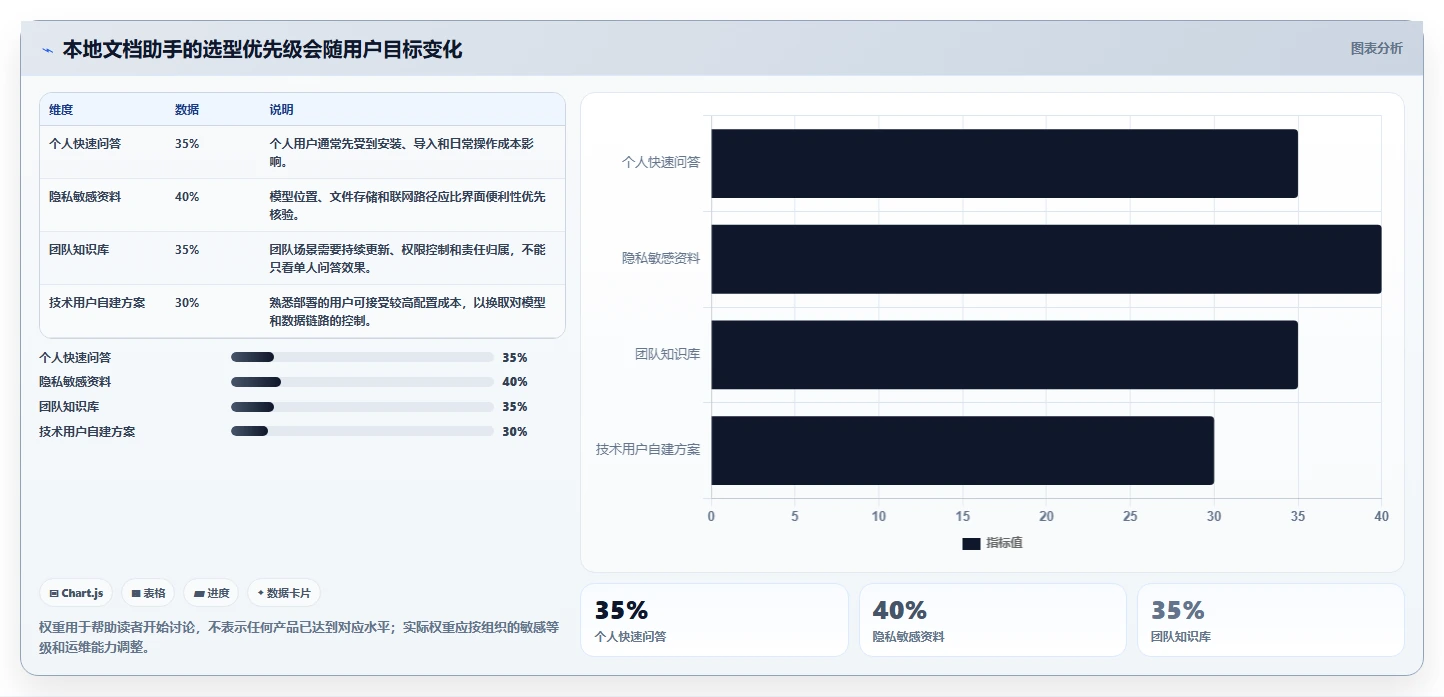Click the 40% value beside progress bar
This screenshot has height=697, width=1444.
point(515,382)
